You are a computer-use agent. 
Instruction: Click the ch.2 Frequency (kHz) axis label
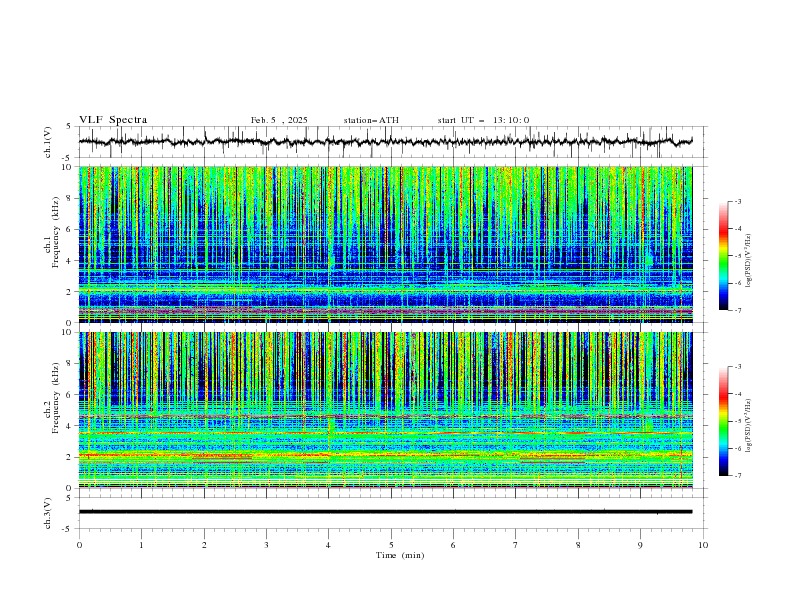[x=52, y=397]
